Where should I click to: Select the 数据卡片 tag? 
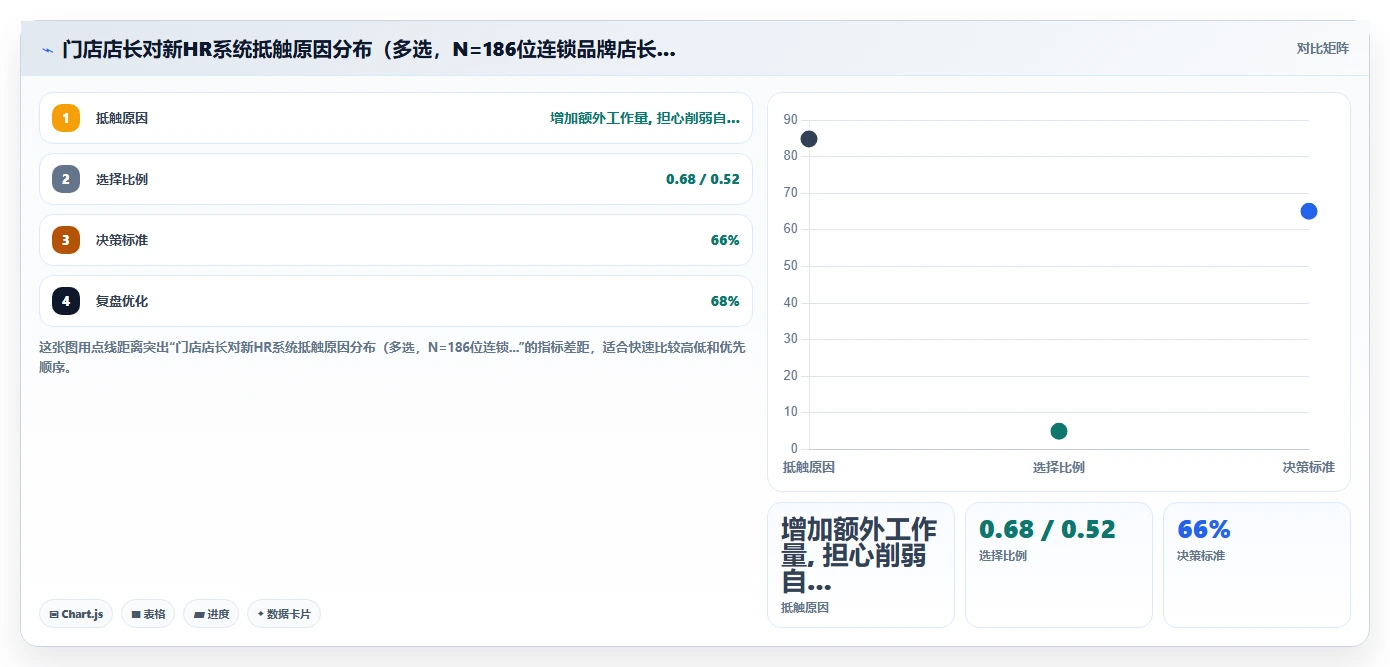284,614
